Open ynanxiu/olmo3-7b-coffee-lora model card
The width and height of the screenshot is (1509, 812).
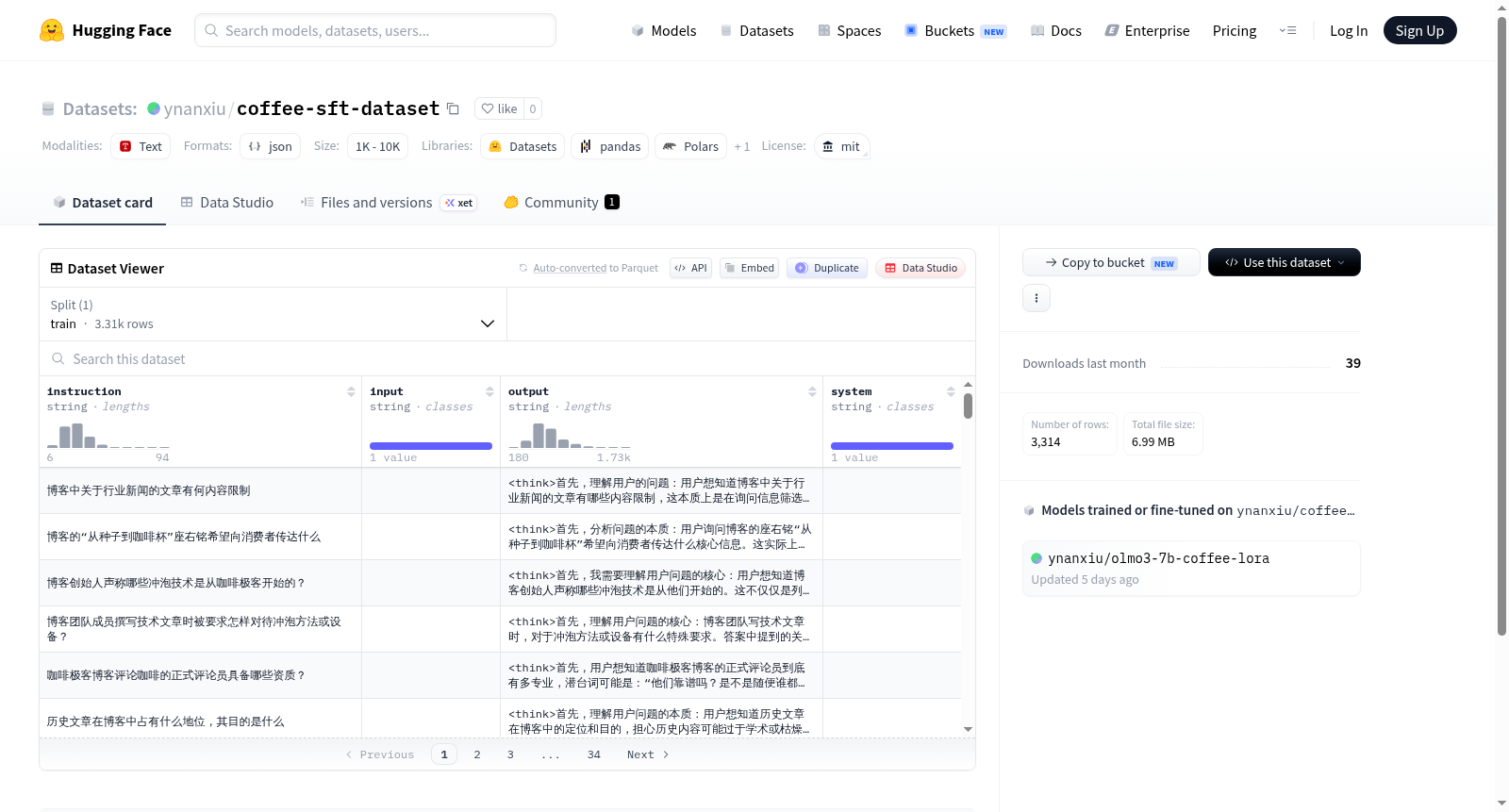[1191, 568]
